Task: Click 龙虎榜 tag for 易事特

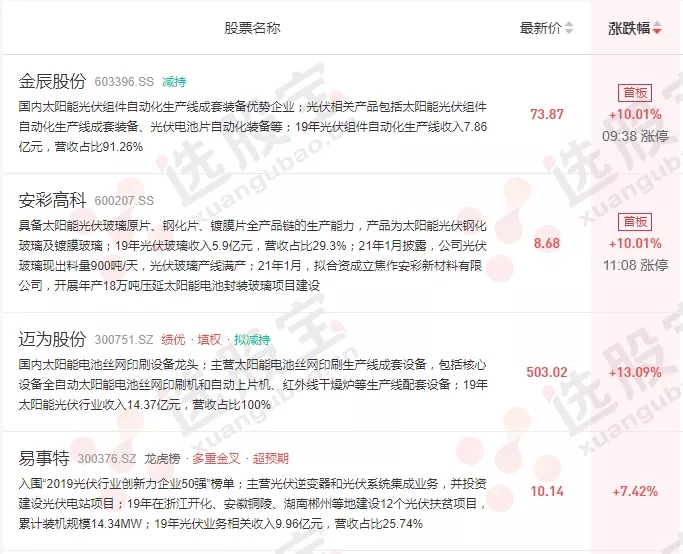Action: (x=162, y=459)
